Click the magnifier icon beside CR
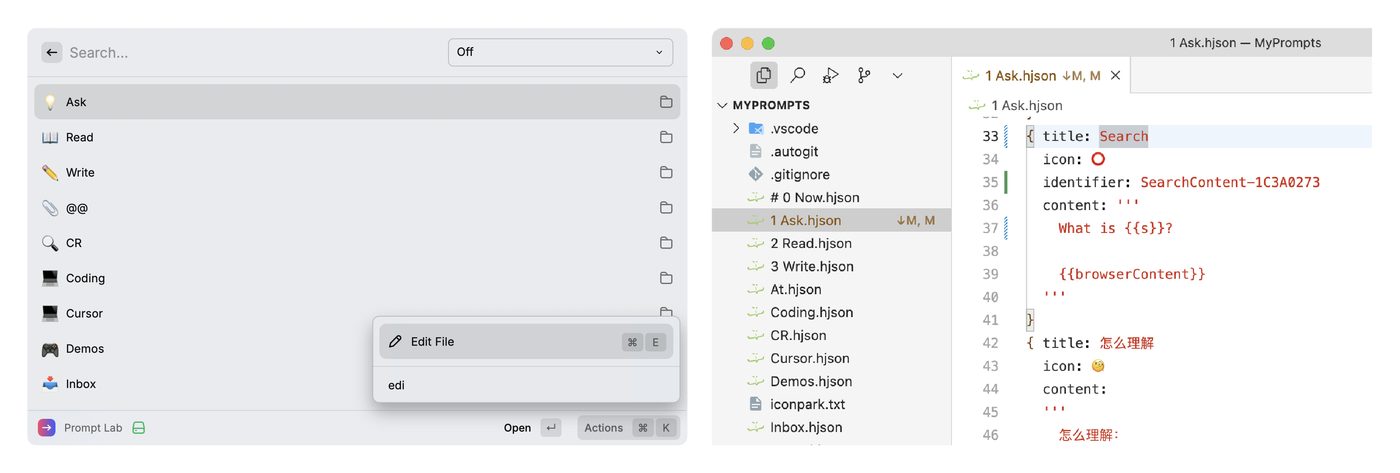Viewport: 1400px width, 473px height. 50,243
